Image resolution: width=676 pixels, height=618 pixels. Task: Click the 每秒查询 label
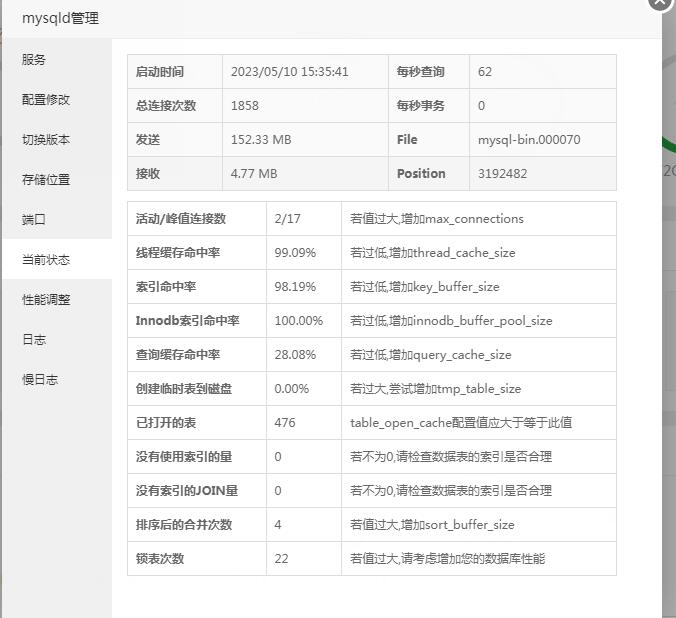click(421, 72)
